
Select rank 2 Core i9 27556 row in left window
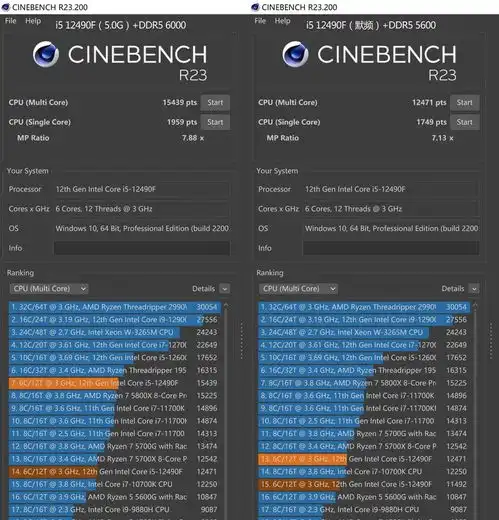tap(115, 320)
